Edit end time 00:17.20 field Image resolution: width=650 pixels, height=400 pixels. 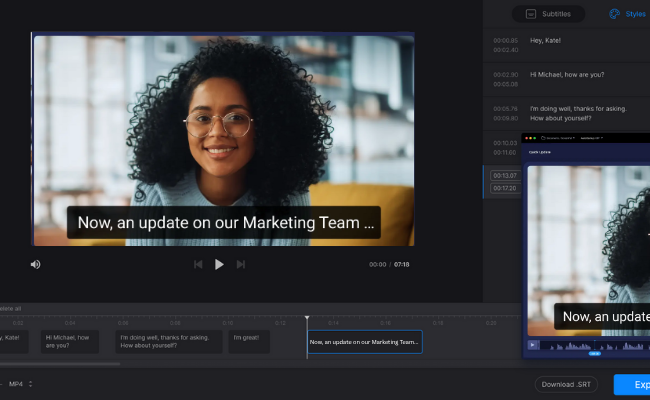coord(505,188)
